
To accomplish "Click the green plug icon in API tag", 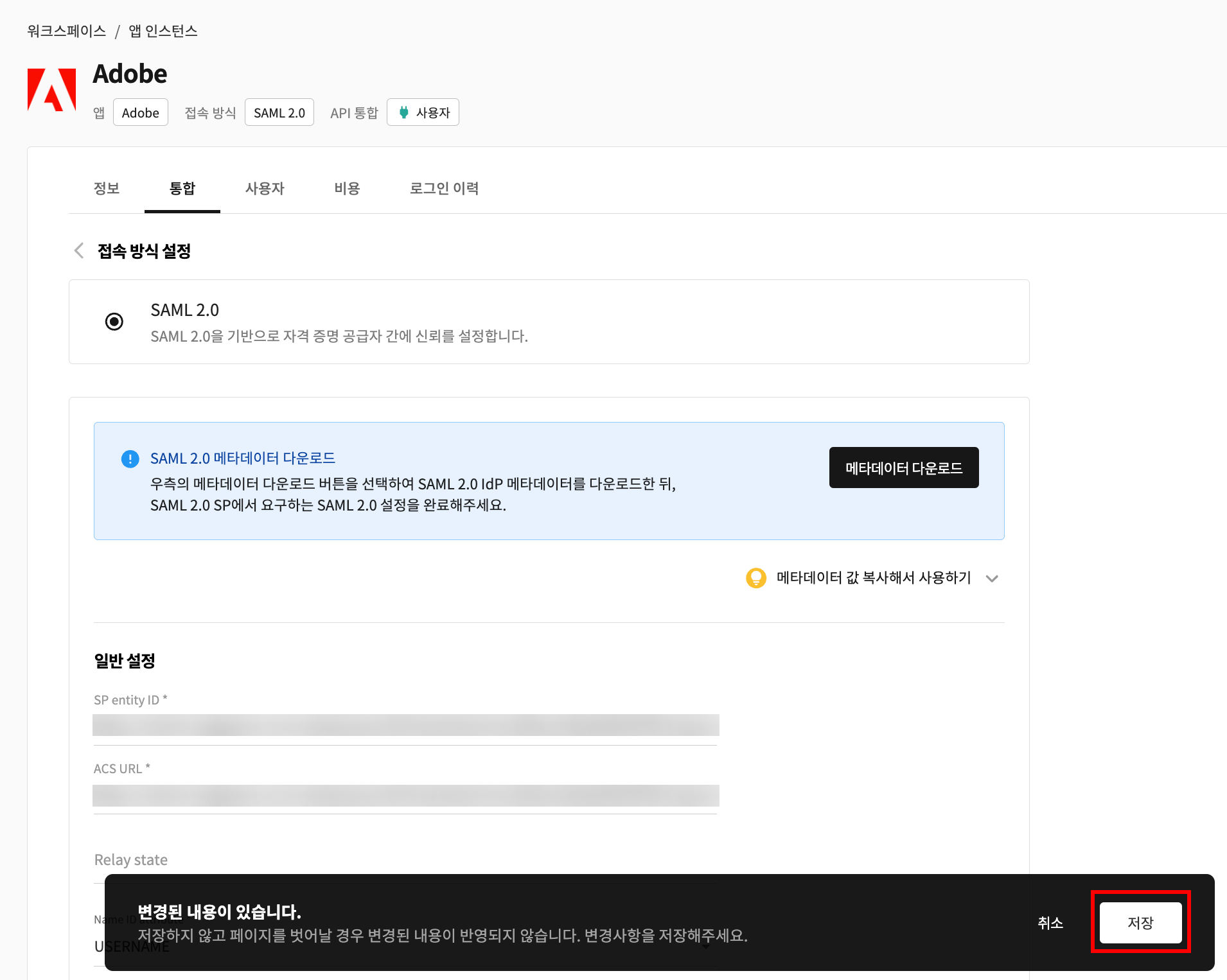I will tap(404, 112).
